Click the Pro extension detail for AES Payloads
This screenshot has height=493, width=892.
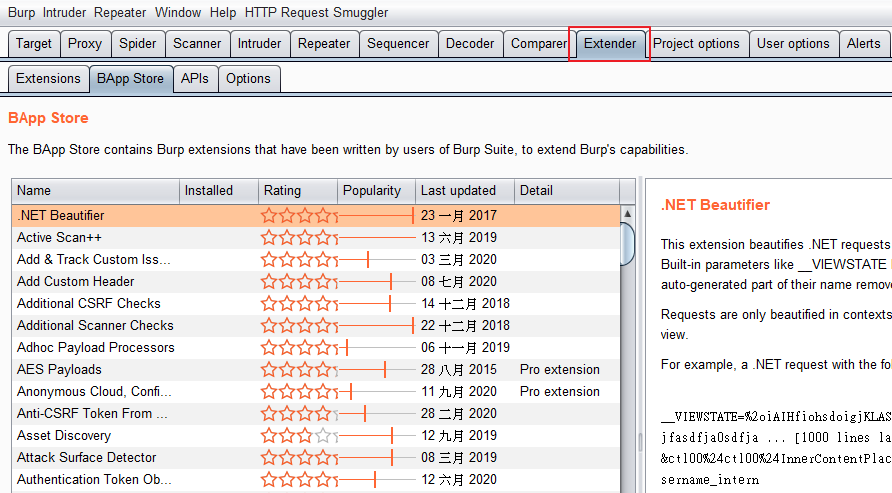coord(560,370)
